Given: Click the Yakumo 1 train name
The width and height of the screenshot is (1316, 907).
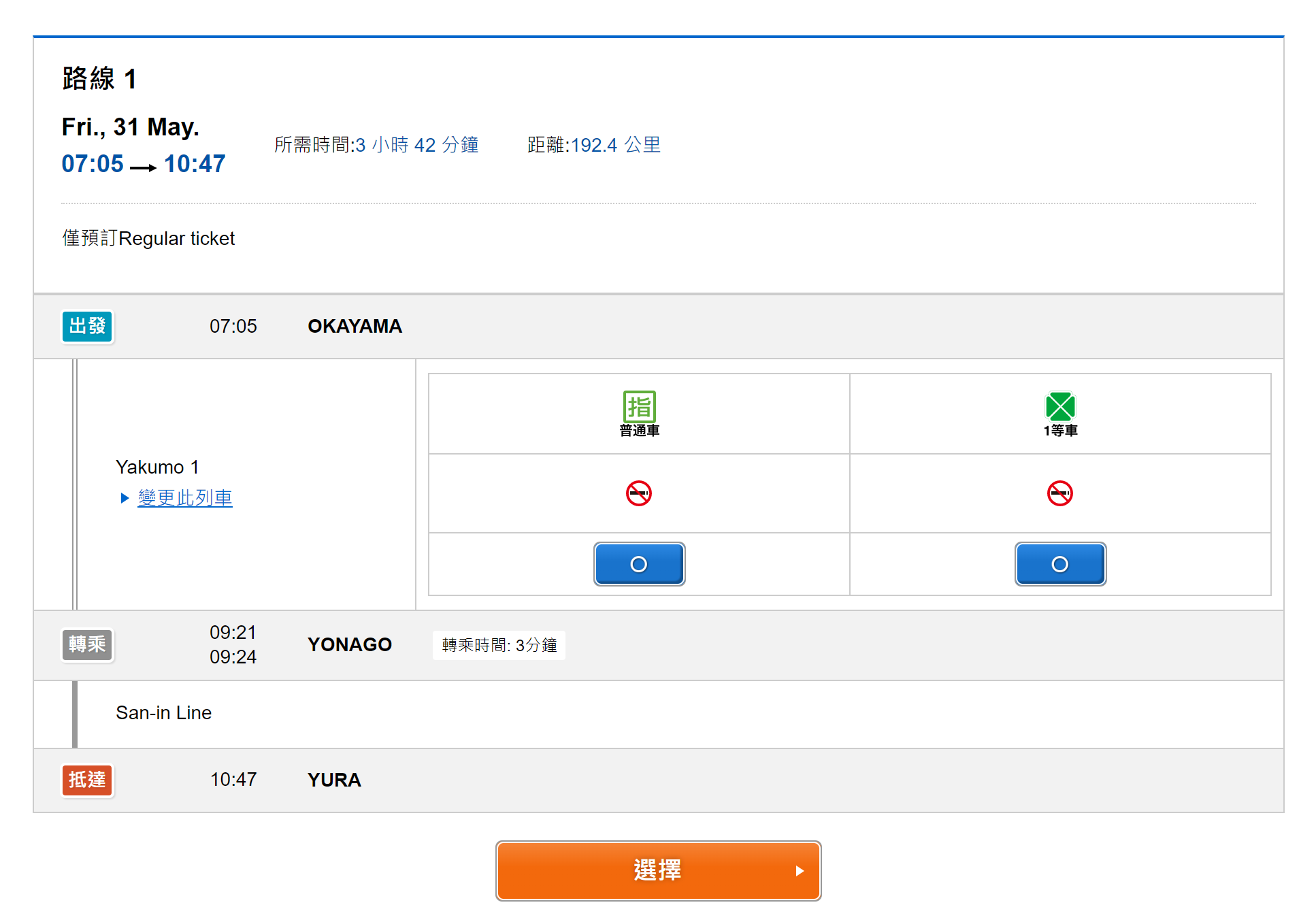Looking at the screenshot, I should (x=157, y=467).
